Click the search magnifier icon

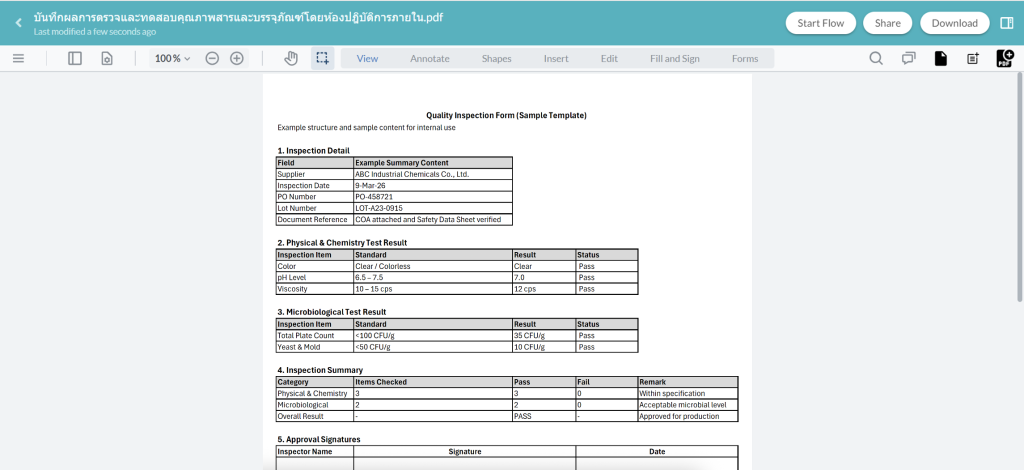876,58
